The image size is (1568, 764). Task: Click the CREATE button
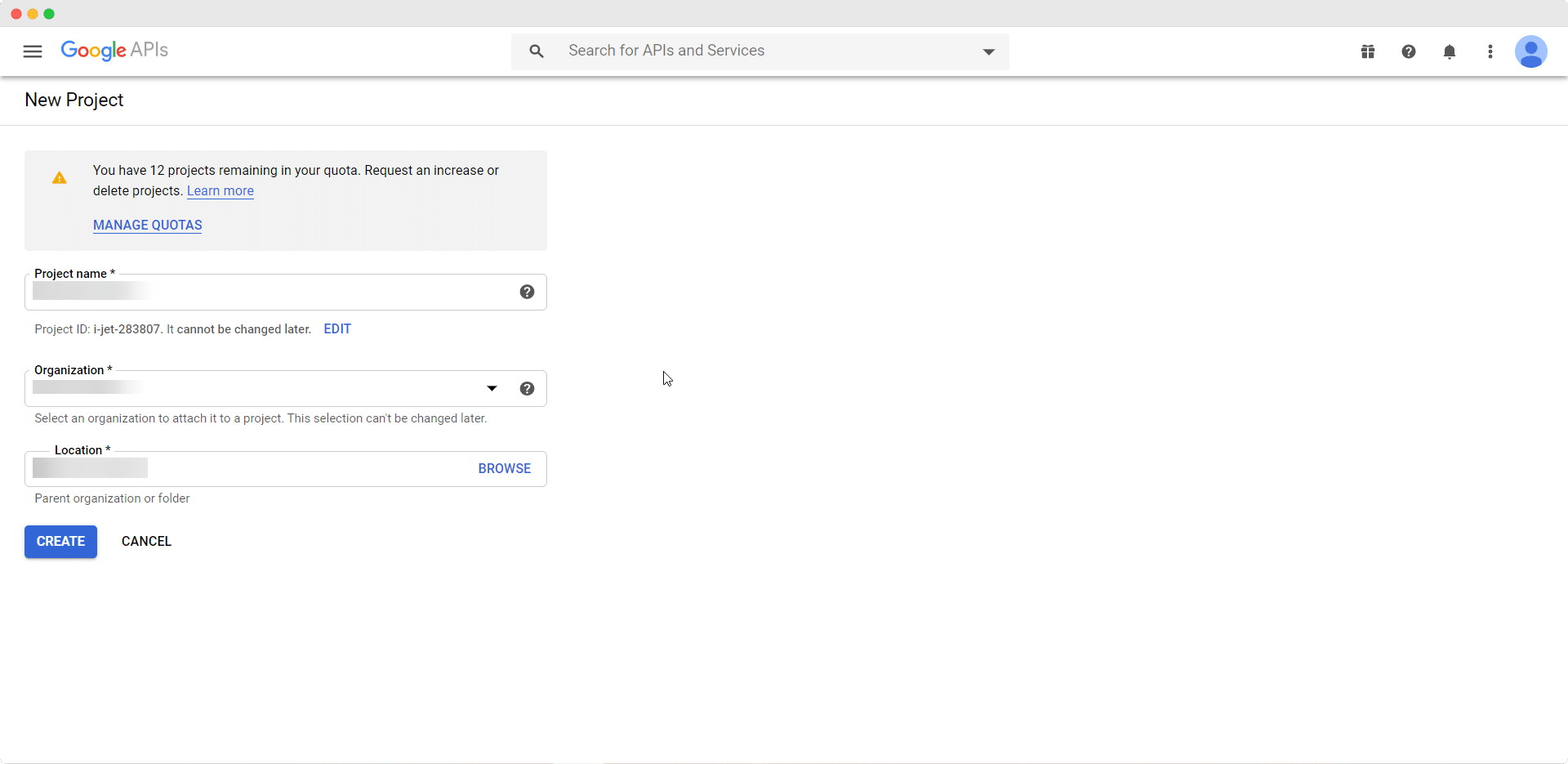(x=60, y=542)
